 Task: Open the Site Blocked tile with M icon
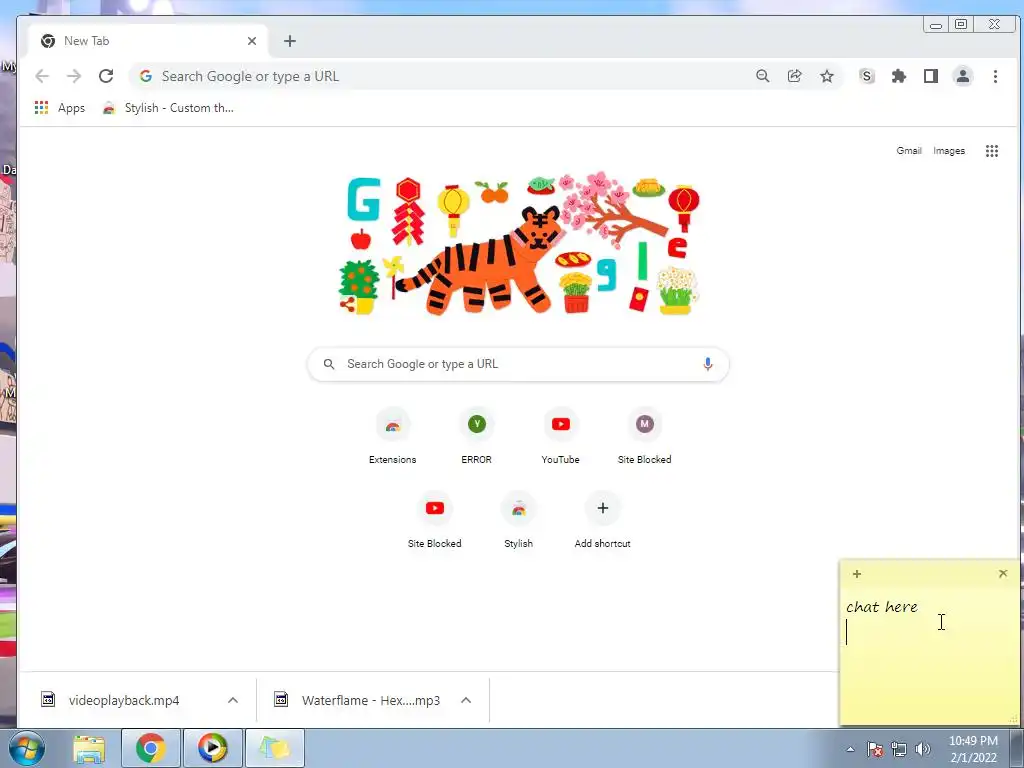645,435
